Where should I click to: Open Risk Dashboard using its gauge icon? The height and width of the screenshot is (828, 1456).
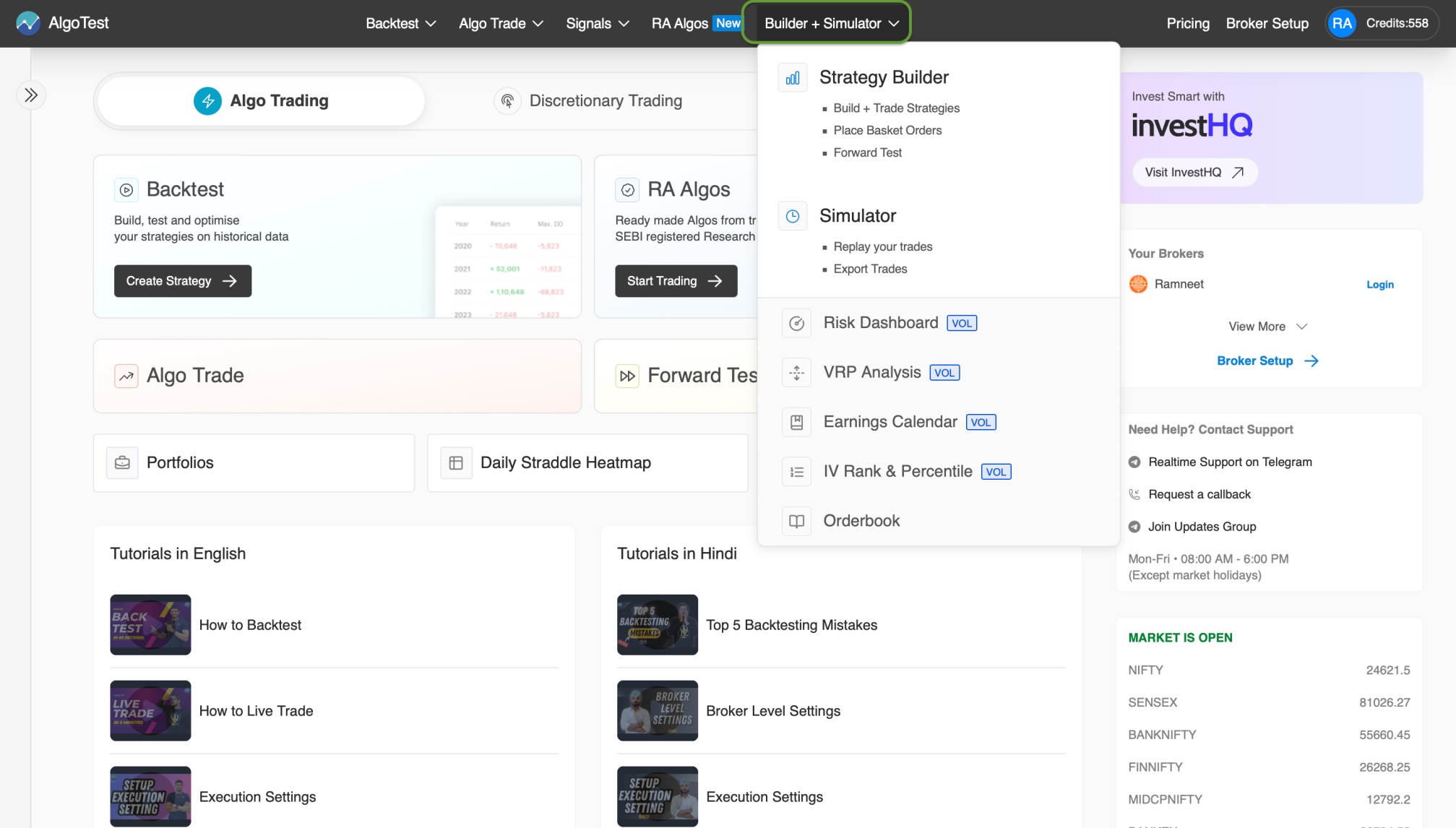(x=796, y=323)
